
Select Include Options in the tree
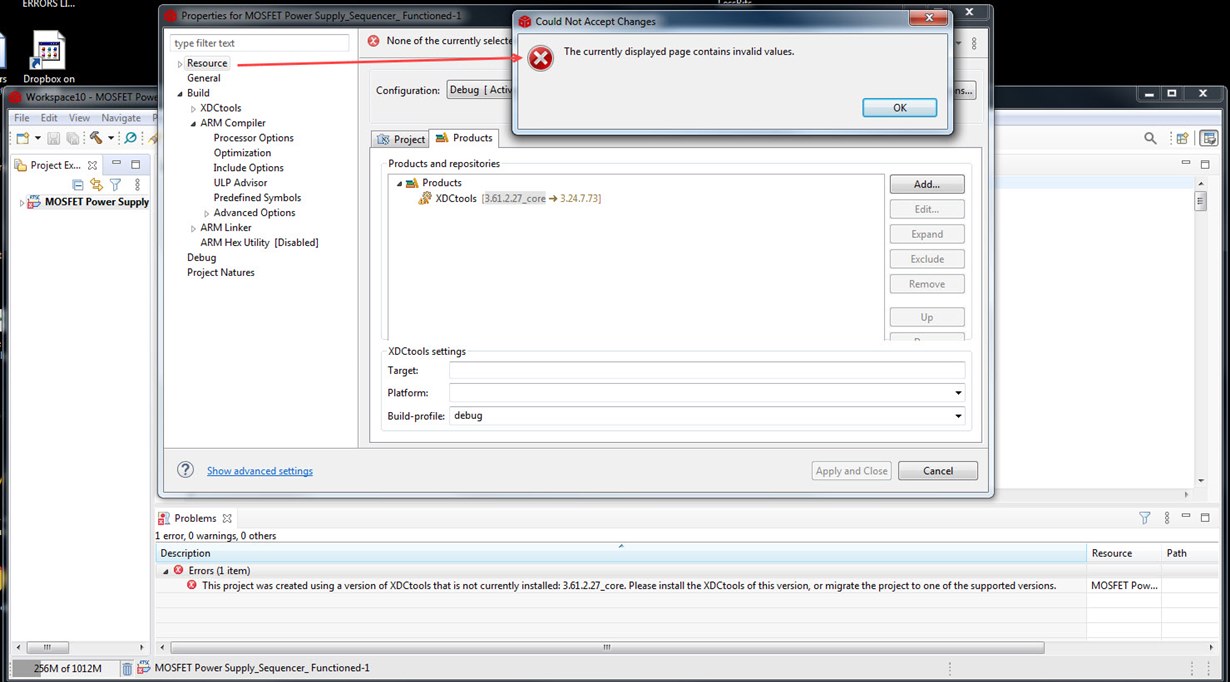click(x=248, y=168)
